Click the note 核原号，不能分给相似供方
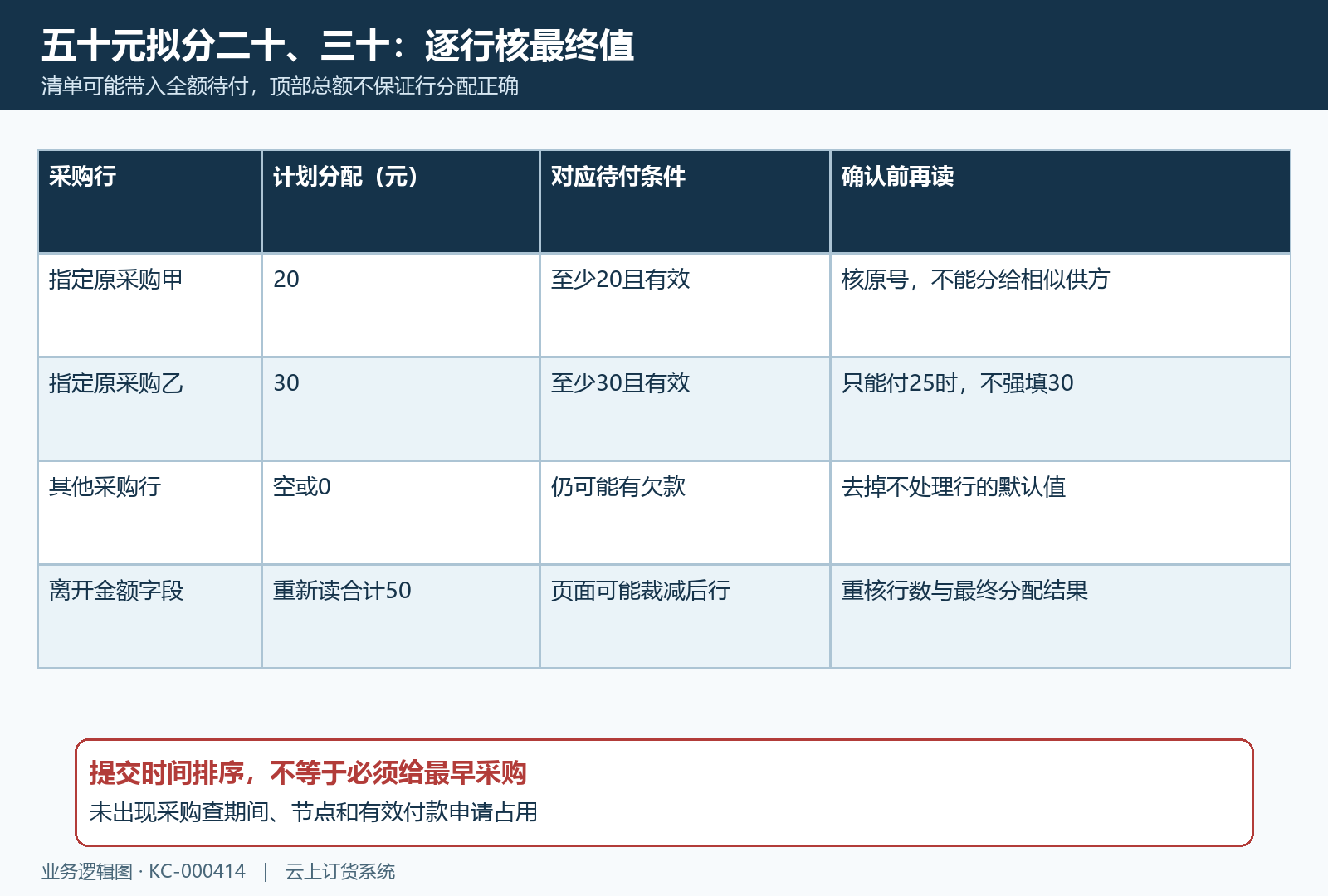Screen dimensions: 1328x896 975,280
